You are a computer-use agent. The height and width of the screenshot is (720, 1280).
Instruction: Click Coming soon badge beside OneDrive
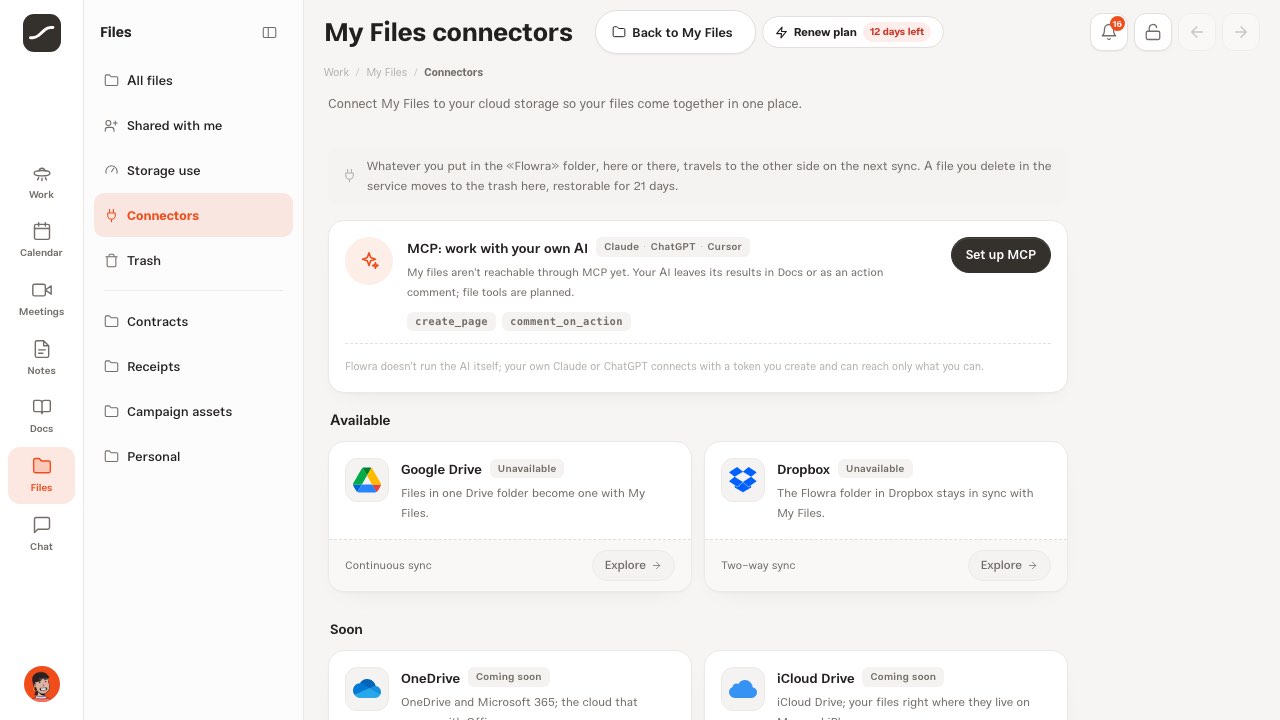pyautogui.click(x=509, y=676)
